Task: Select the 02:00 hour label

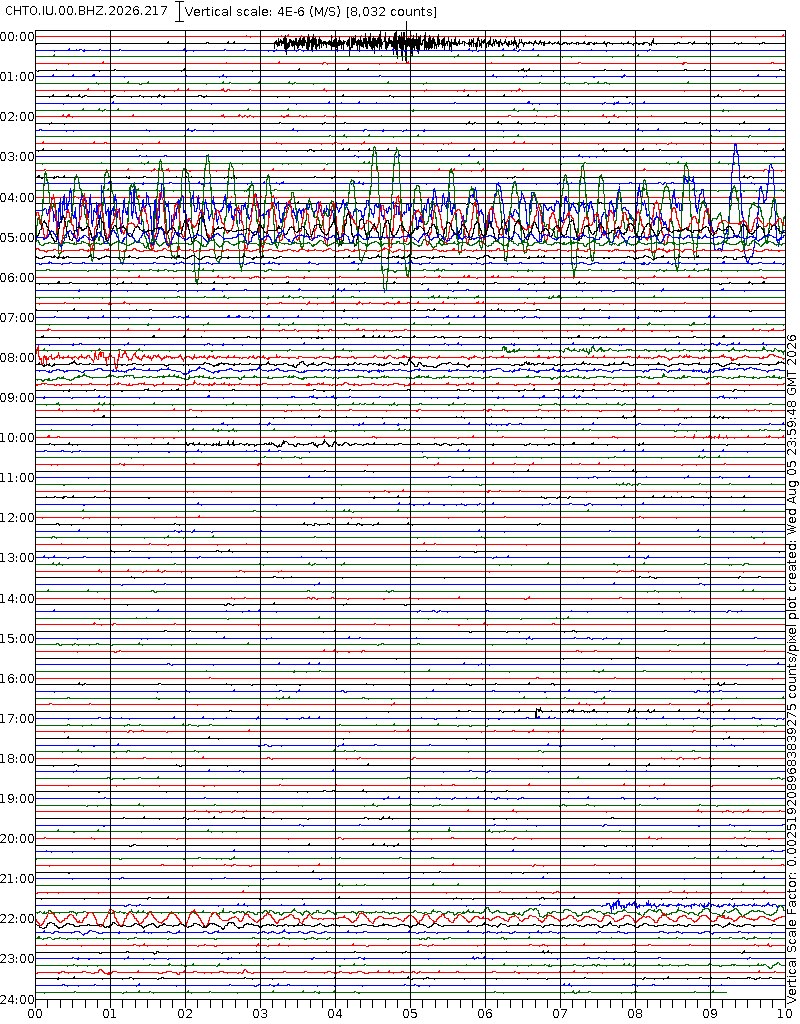Action: (18, 116)
